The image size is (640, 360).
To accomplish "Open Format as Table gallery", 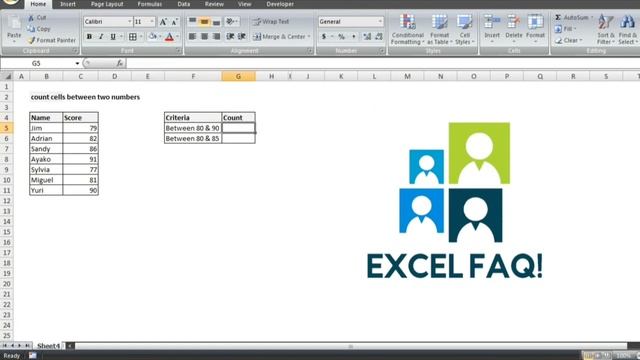I will tap(439, 29).
